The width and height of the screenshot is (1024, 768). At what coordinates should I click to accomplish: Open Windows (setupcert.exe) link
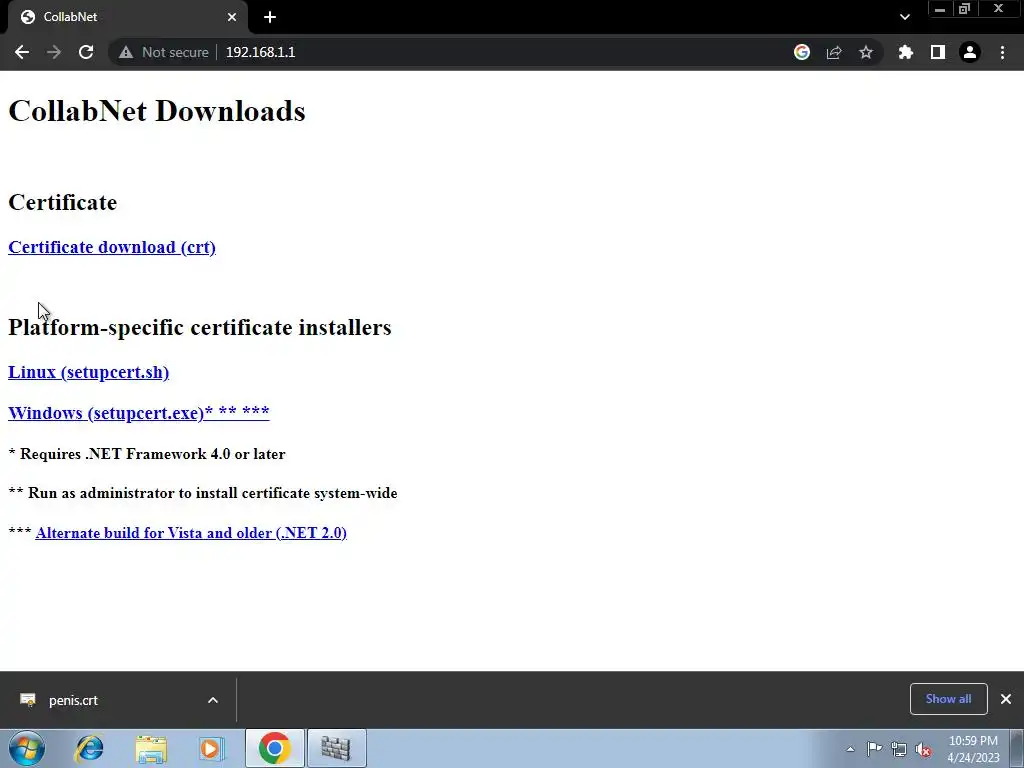(x=138, y=413)
